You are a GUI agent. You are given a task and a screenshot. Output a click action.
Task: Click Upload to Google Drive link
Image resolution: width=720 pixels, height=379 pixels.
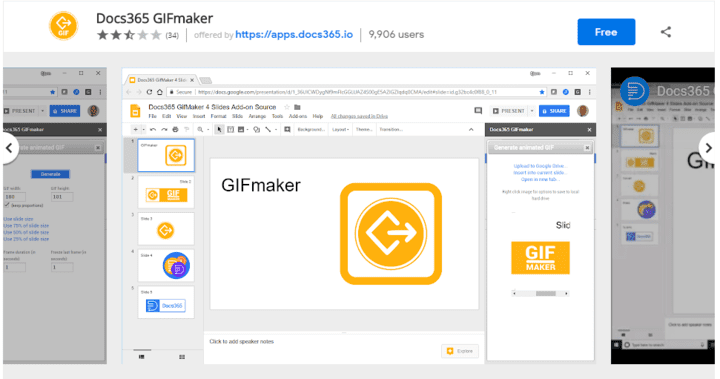click(x=540, y=166)
